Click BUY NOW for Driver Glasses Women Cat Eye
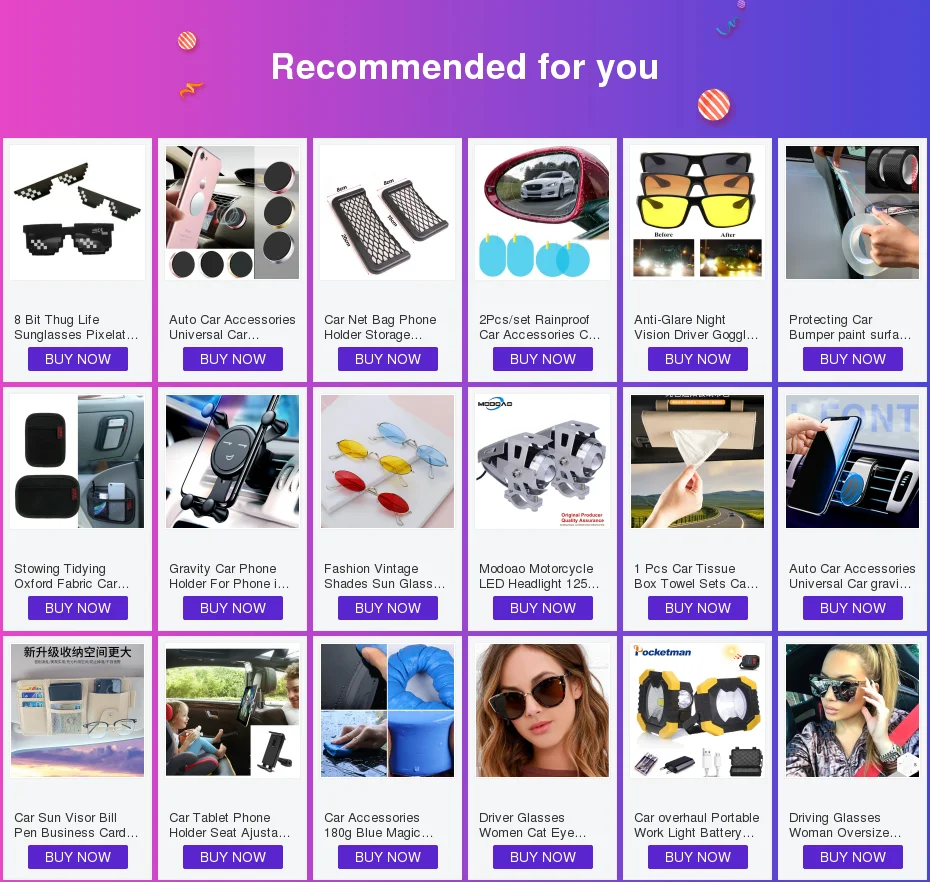This screenshot has height=882, width=930. click(x=543, y=858)
